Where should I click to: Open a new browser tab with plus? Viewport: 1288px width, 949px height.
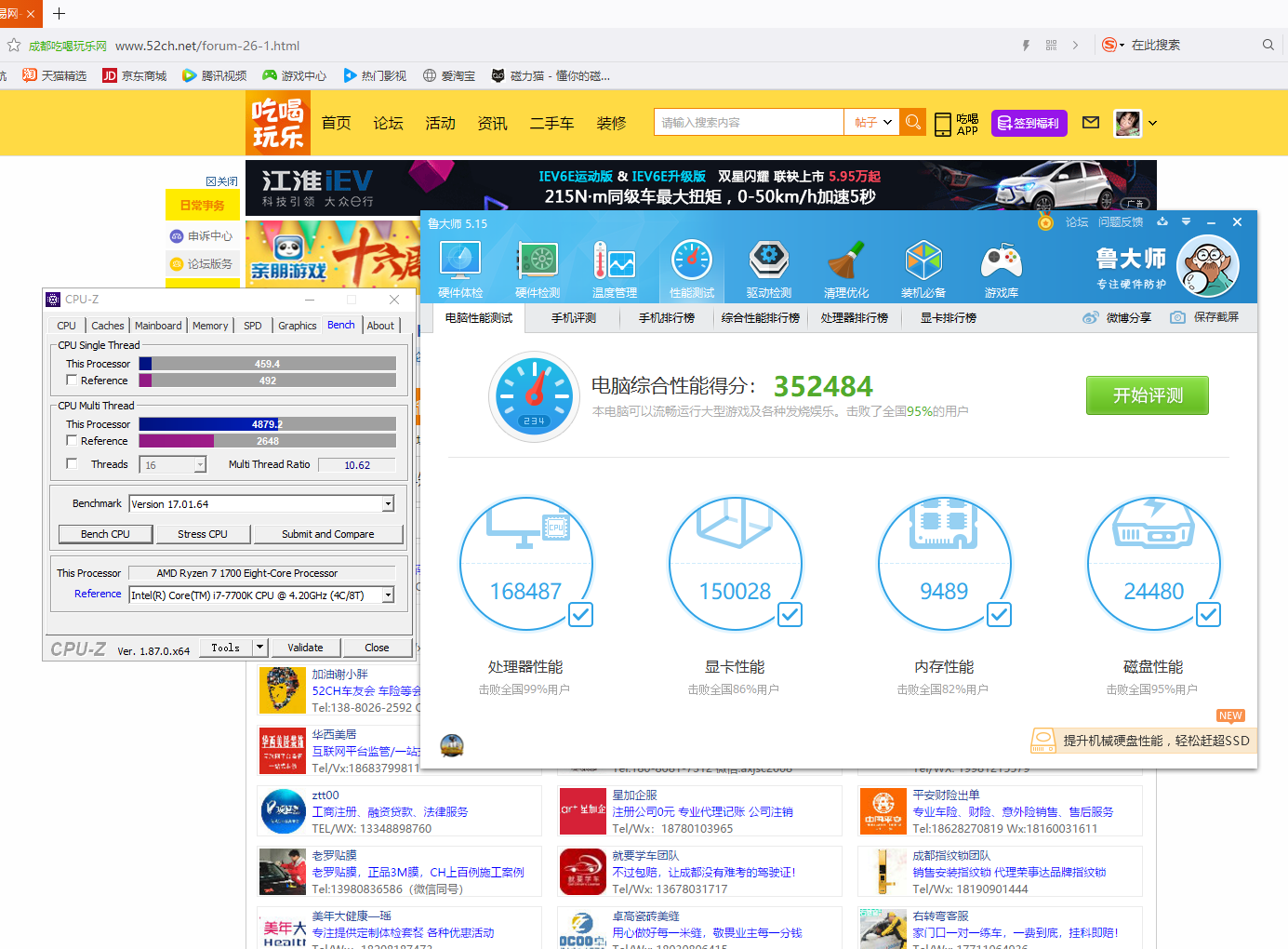pyautogui.click(x=59, y=14)
